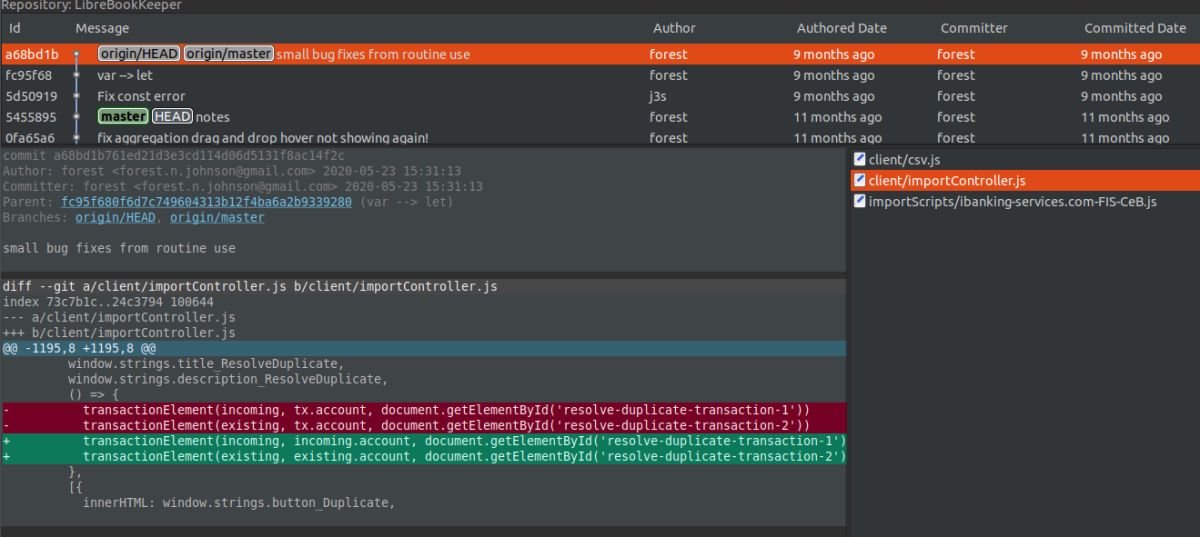
Task: Click 'innerHTML: window.strings.button_Duplicate' line
Action: pos(239,502)
